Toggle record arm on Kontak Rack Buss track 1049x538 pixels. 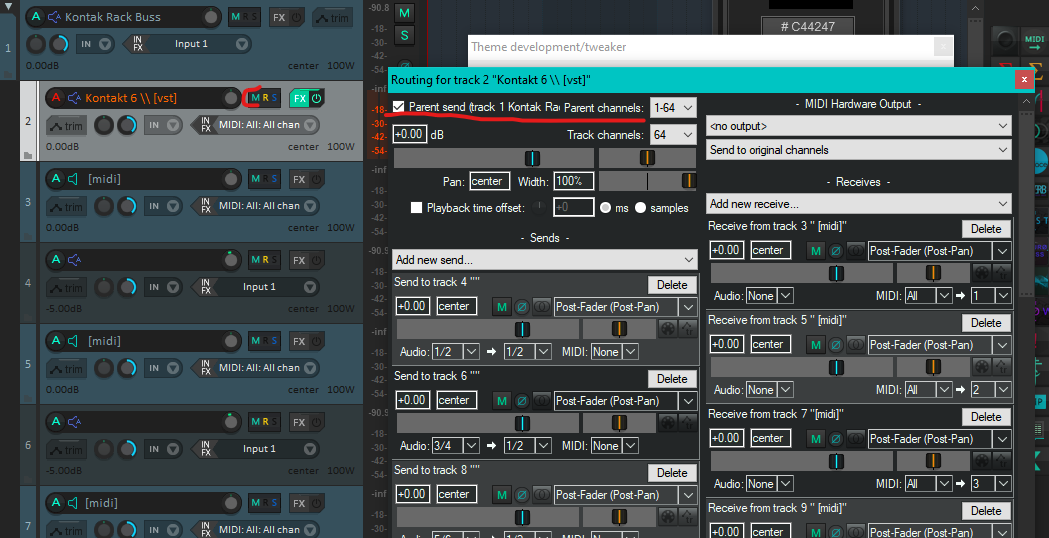[x=35, y=17]
